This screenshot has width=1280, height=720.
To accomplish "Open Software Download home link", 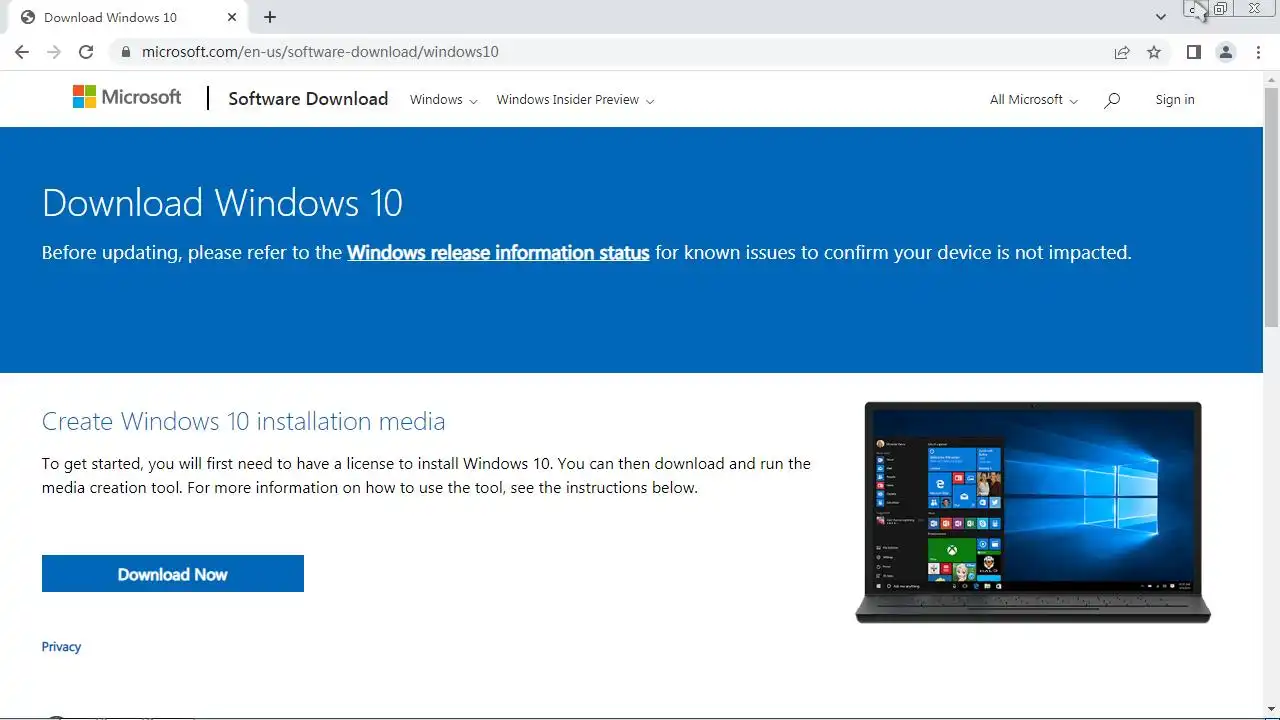I will pos(308,99).
